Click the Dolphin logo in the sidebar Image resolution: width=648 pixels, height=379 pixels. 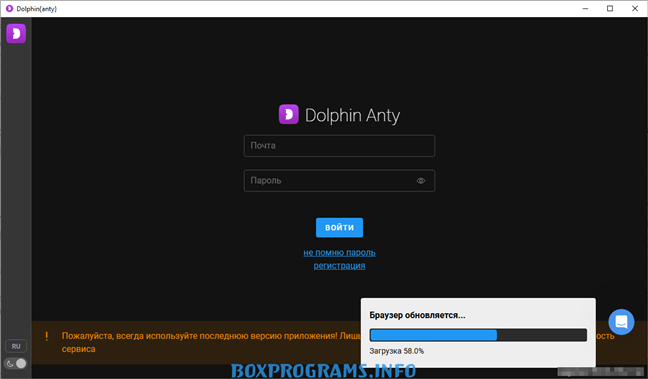[x=16, y=33]
